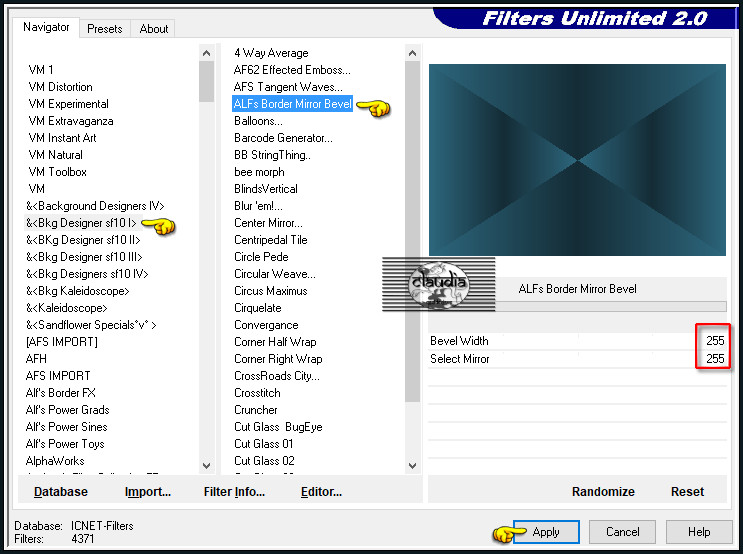This screenshot has height=554, width=743.
Task: Open Filter Info...
Action: coord(234,491)
